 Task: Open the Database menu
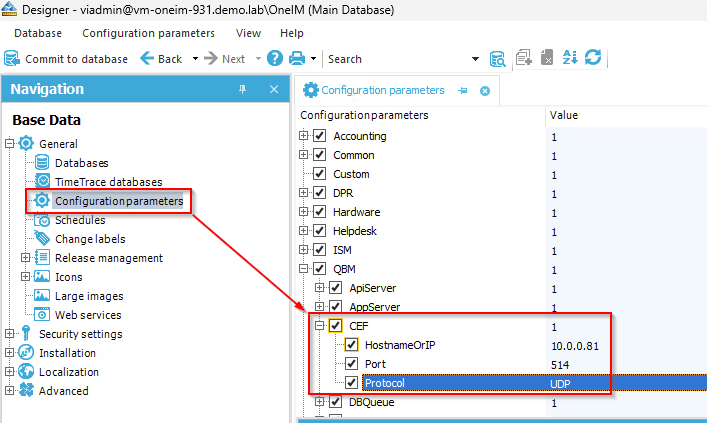coord(38,33)
